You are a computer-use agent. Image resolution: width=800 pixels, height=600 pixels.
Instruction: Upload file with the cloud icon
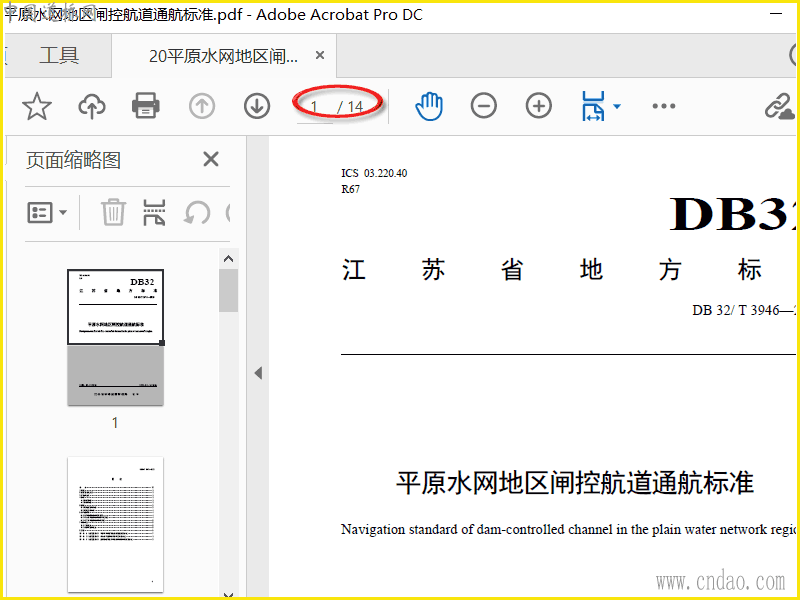[x=92, y=106]
